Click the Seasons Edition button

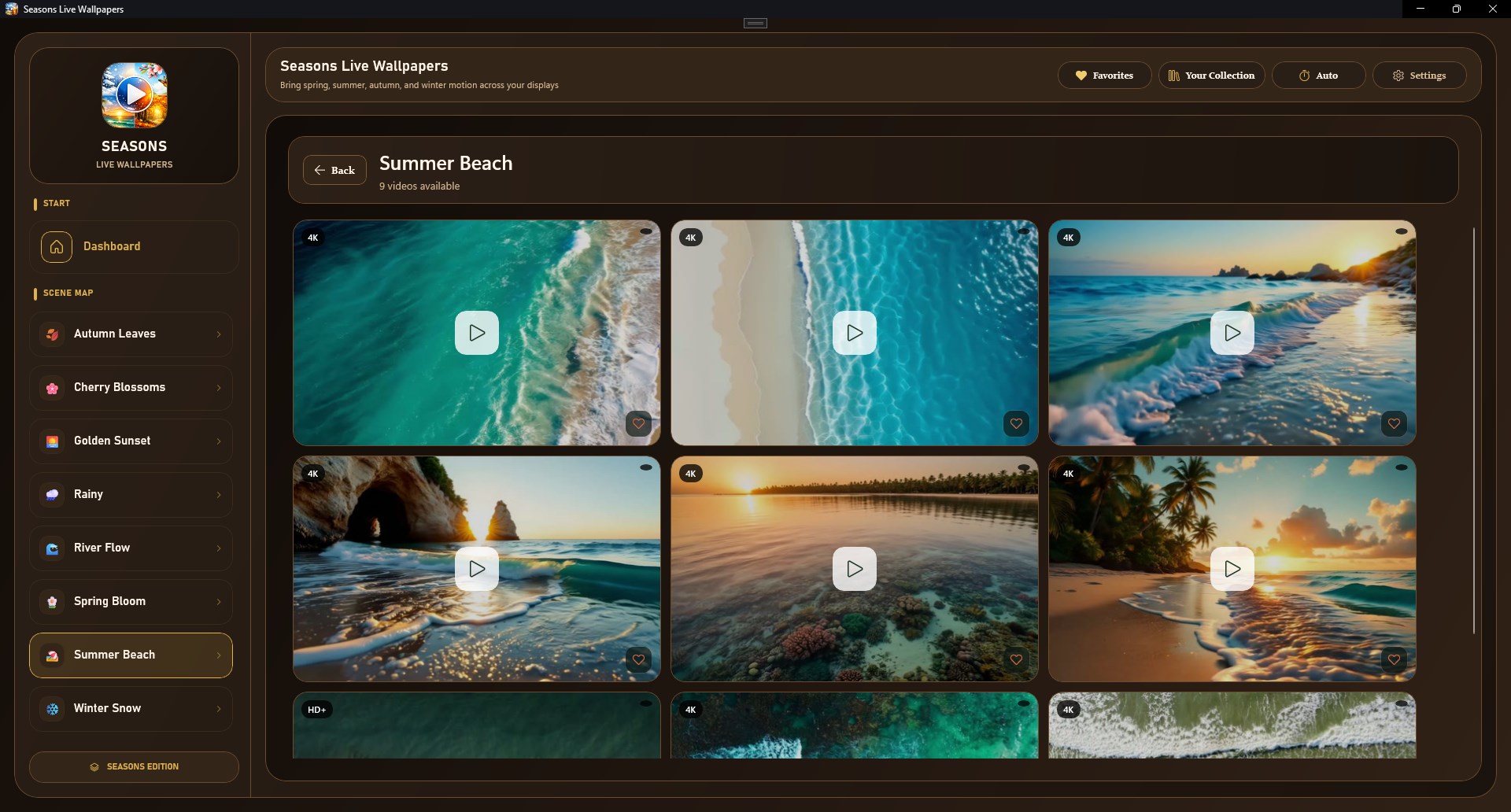tap(134, 767)
